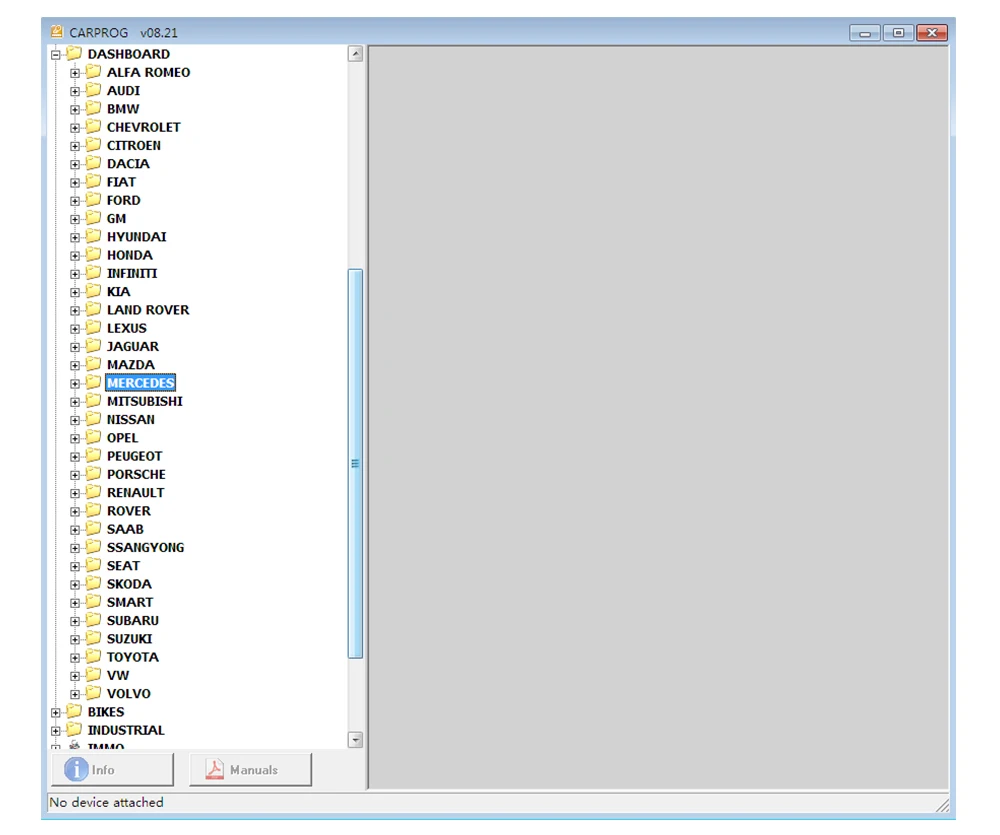Select the BMW label
The height and width of the screenshot is (835, 1000).
tap(123, 109)
